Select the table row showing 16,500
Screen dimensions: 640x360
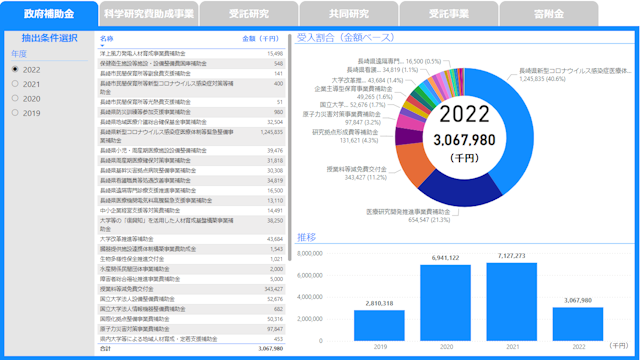coord(191,191)
